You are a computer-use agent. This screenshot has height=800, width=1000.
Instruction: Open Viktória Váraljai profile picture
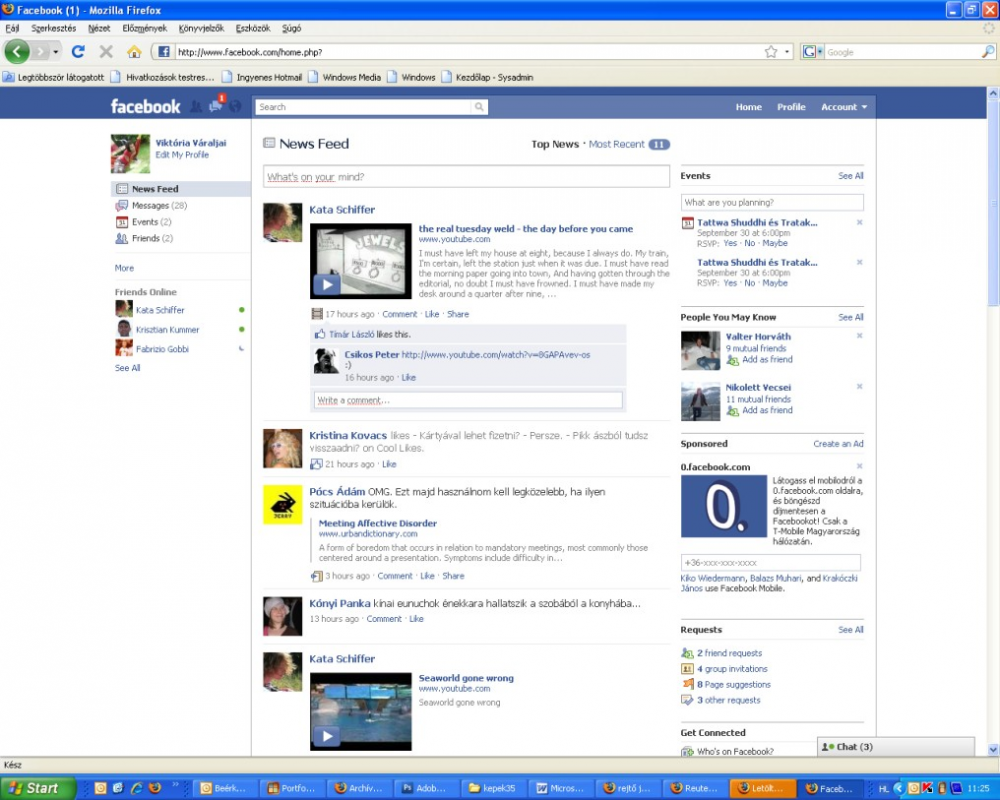130,154
